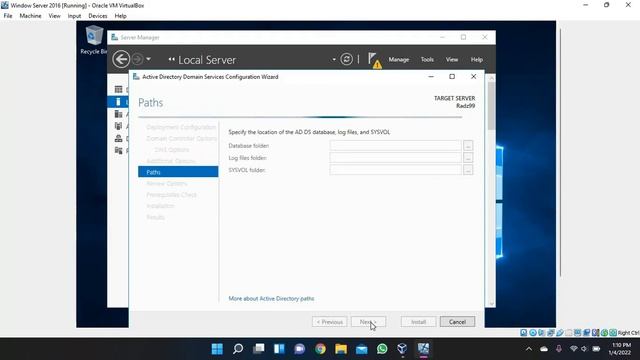Open VirtualBox Machine menu
Viewport: 640px width, 360px height.
[x=30, y=16]
